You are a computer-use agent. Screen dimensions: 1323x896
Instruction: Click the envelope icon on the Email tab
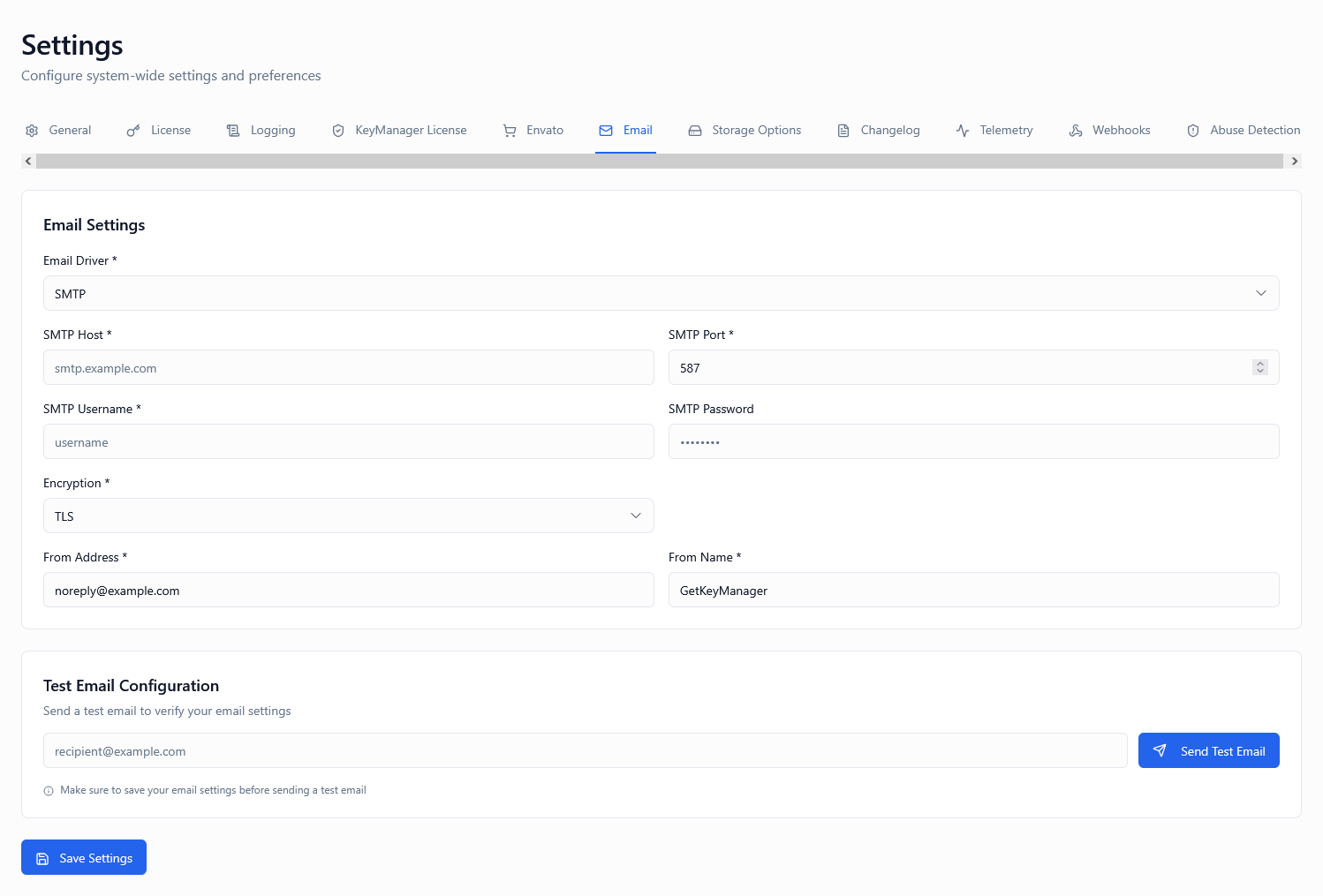pyautogui.click(x=605, y=130)
